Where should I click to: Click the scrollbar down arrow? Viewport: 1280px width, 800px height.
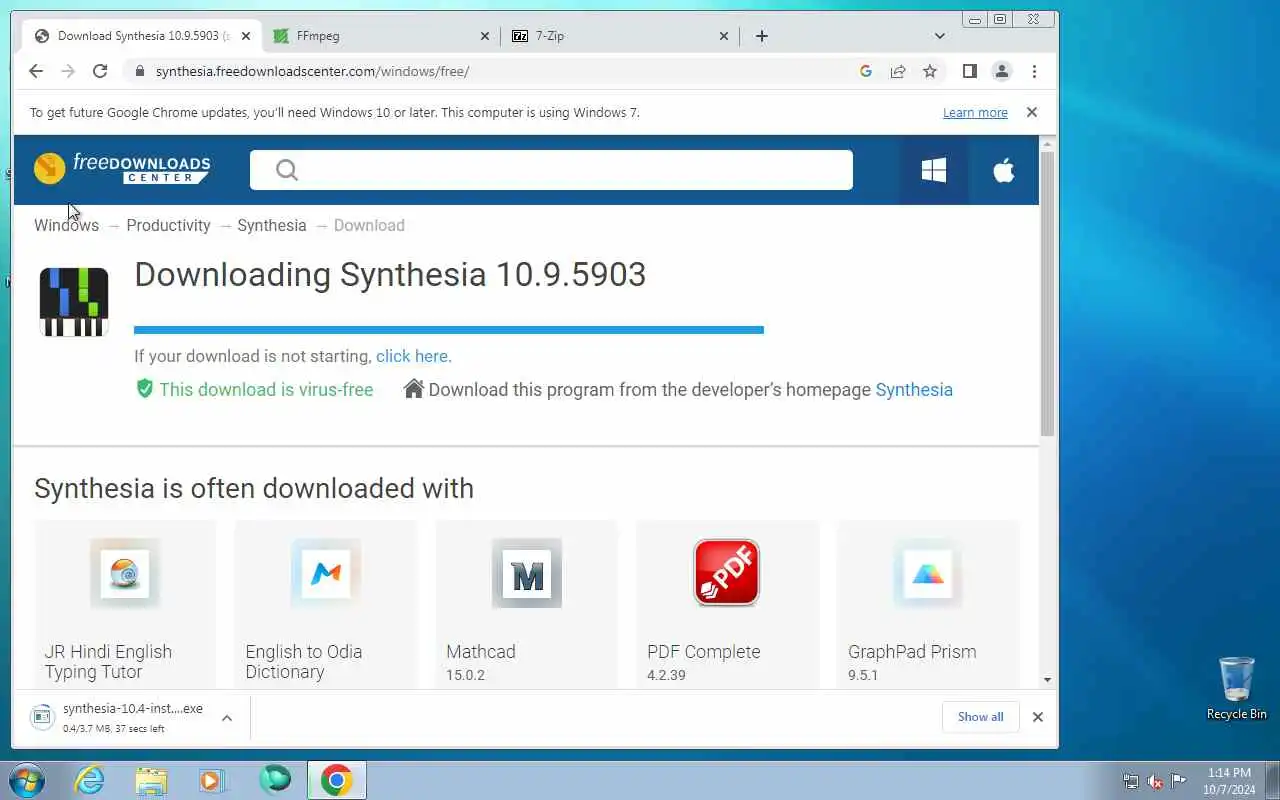click(1047, 680)
